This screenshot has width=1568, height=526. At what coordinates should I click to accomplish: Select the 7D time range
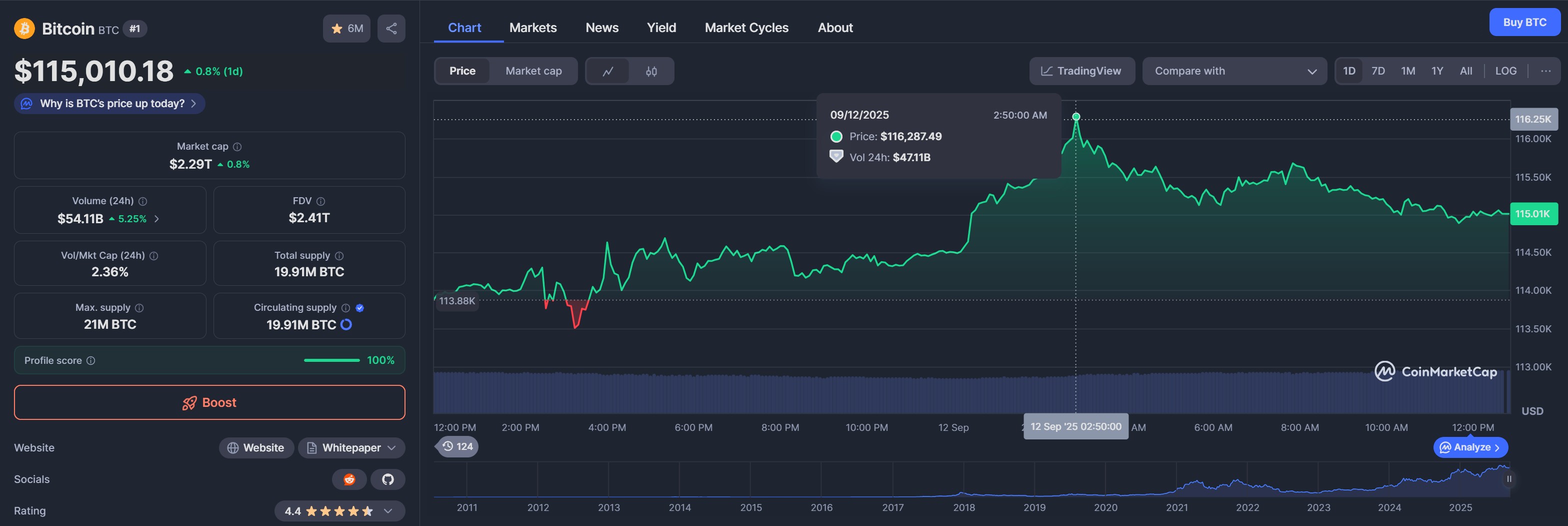coord(1377,71)
